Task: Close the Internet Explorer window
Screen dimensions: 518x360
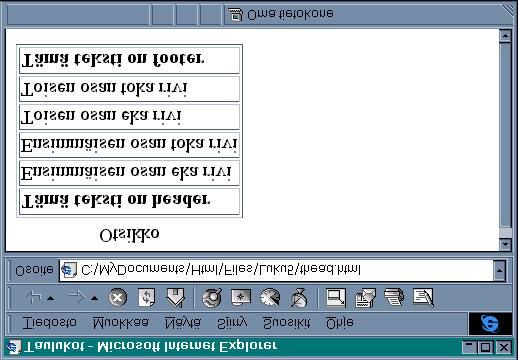Action: tap(503, 347)
